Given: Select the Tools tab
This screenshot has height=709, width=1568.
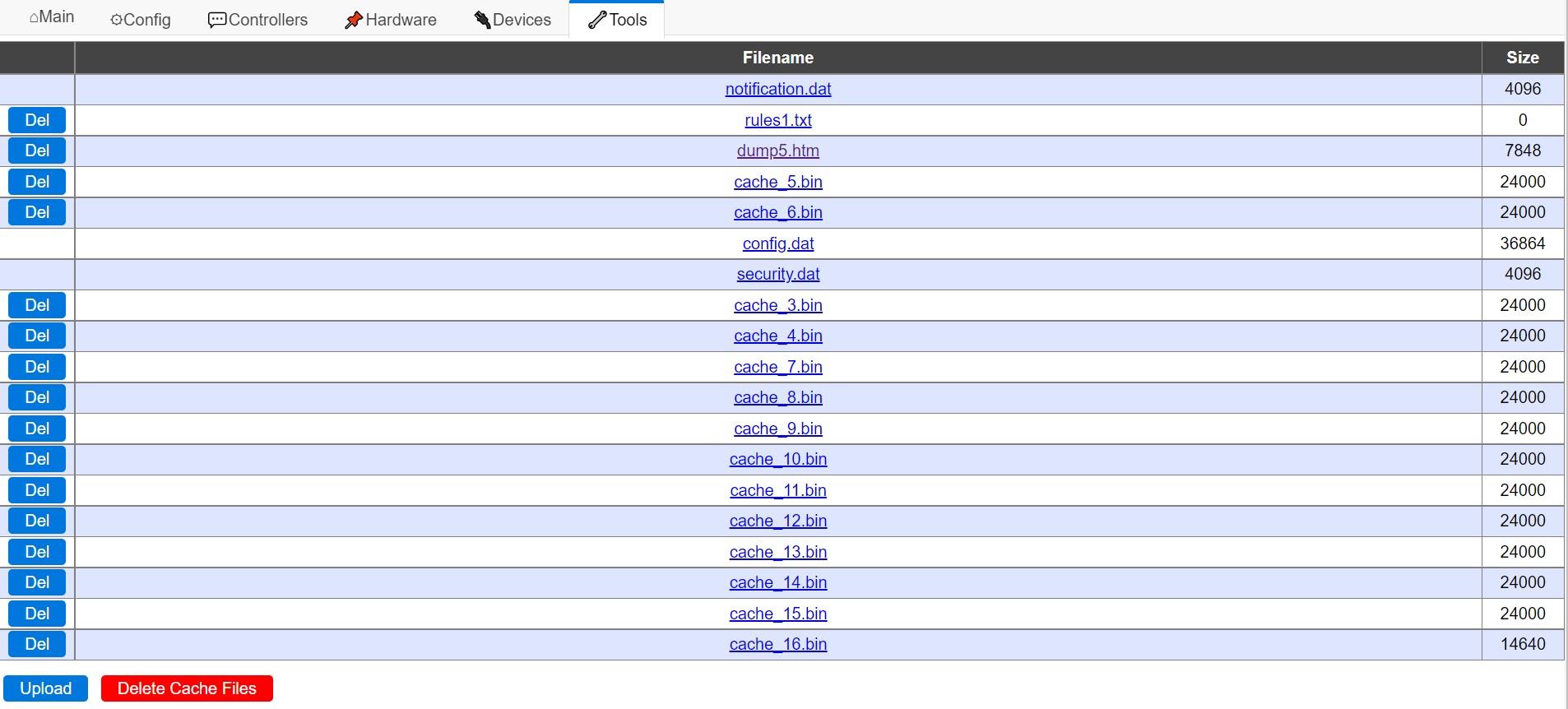Looking at the screenshot, I should 617,19.
